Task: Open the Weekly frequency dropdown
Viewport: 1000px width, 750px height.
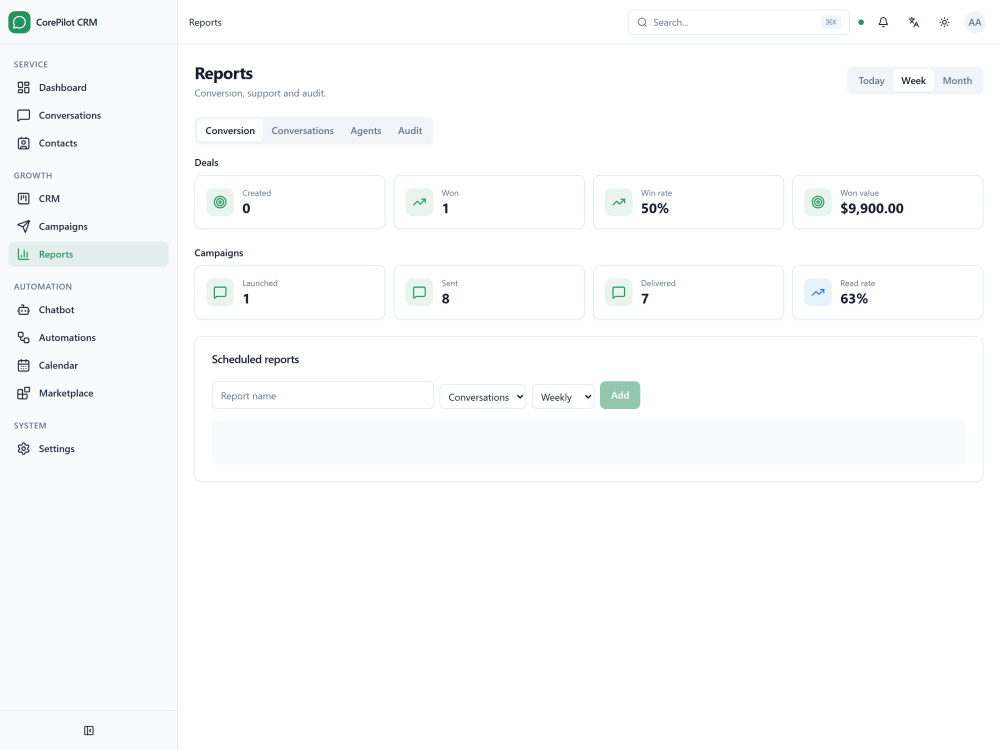Action: coord(563,397)
